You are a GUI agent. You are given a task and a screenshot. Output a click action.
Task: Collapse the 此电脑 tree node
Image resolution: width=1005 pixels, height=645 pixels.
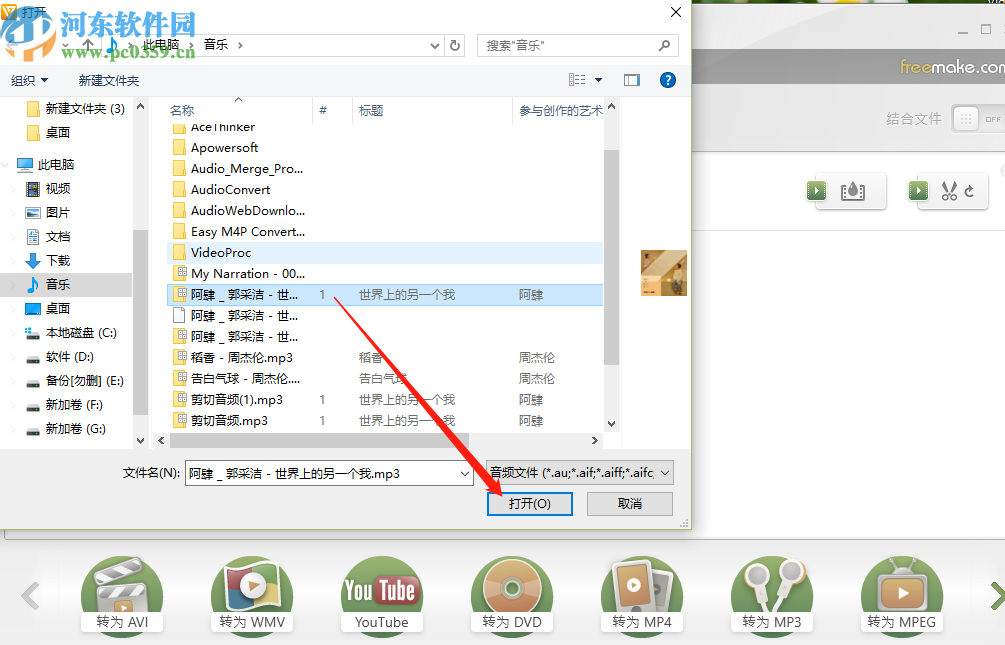(5, 165)
